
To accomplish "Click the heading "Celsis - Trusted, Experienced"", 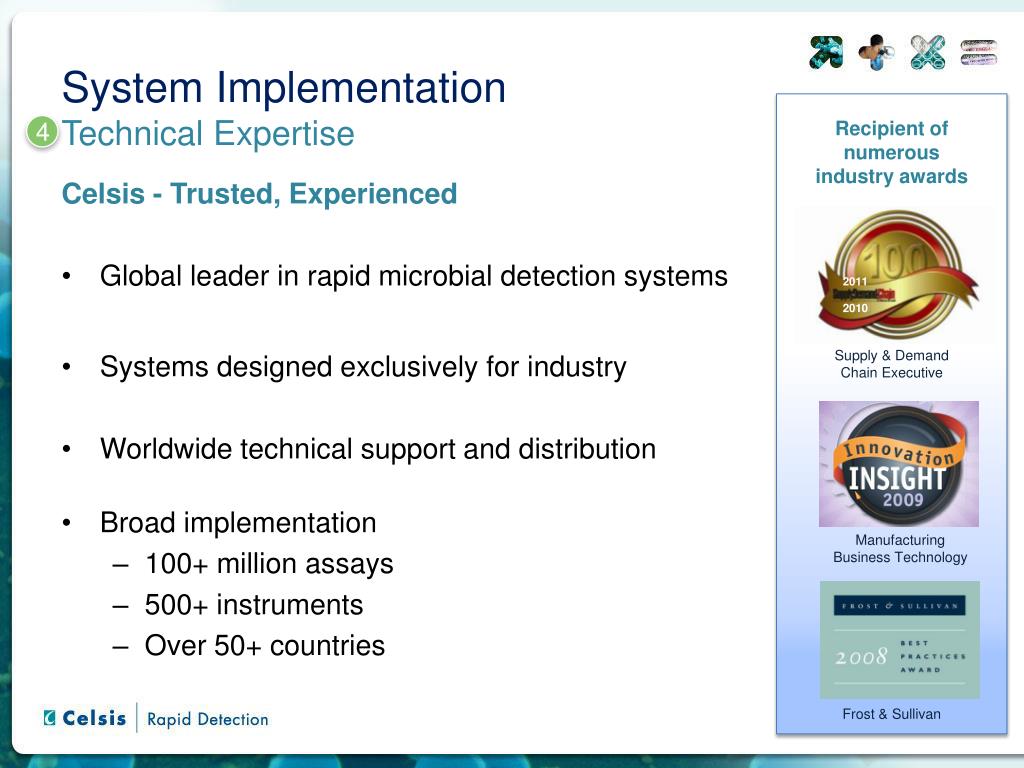I will (259, 194).
